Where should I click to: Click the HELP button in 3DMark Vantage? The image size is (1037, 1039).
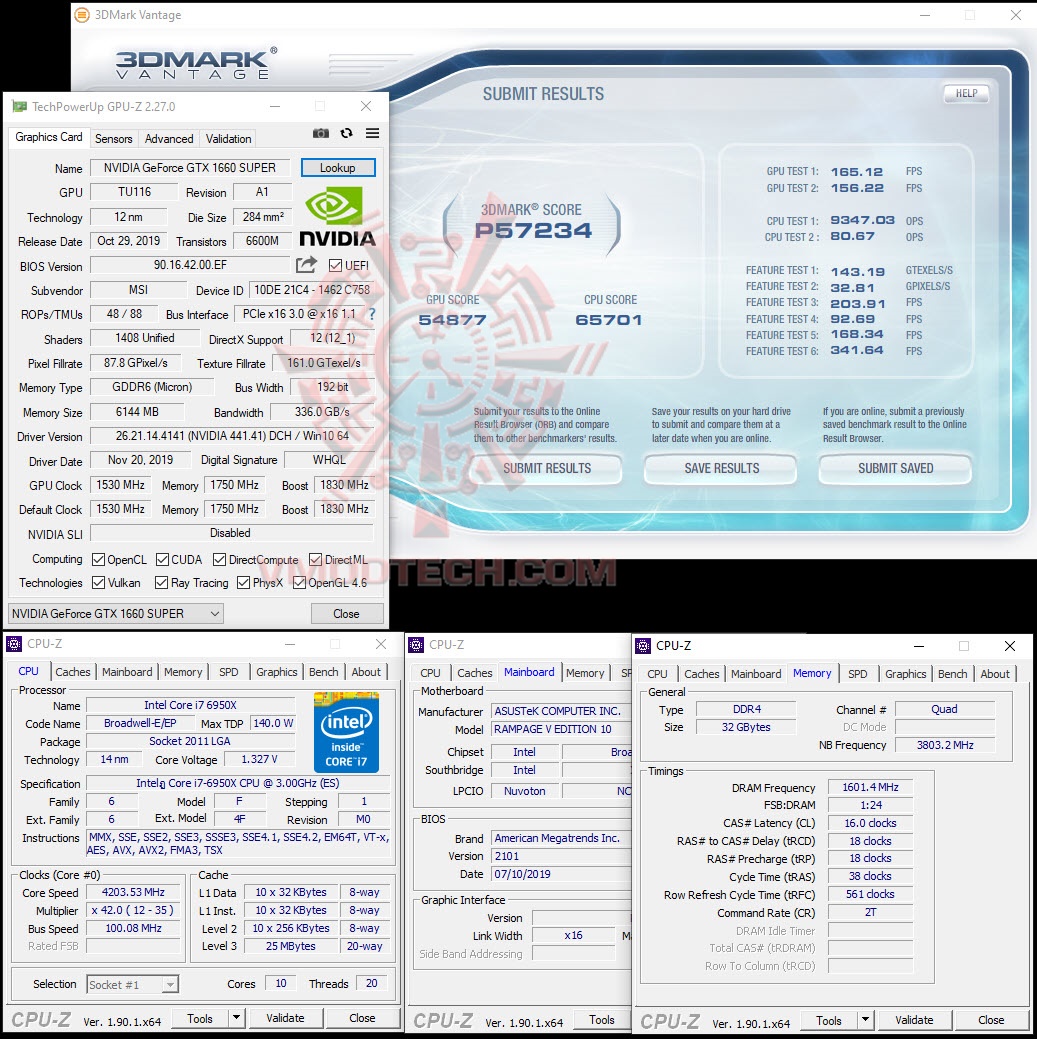click(x=966, y=93)
